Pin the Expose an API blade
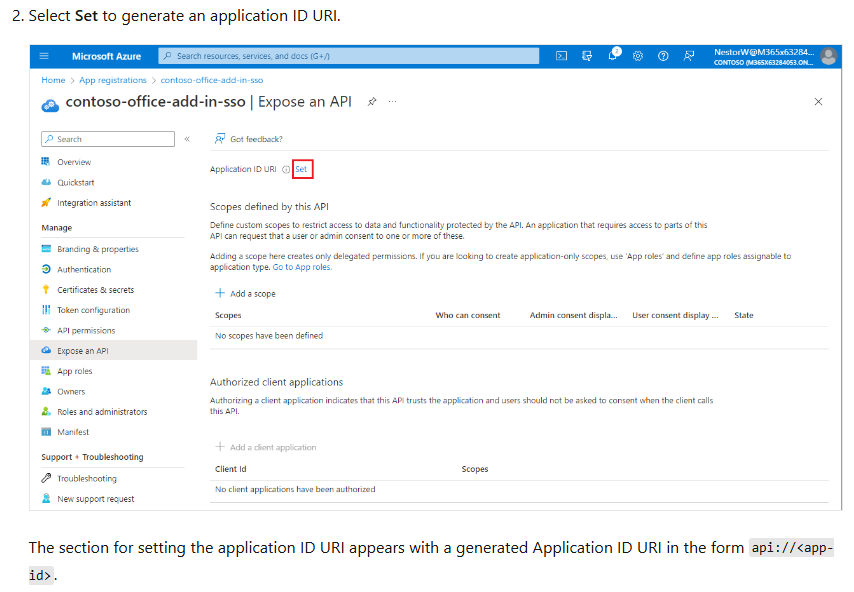 click(372, 101)
